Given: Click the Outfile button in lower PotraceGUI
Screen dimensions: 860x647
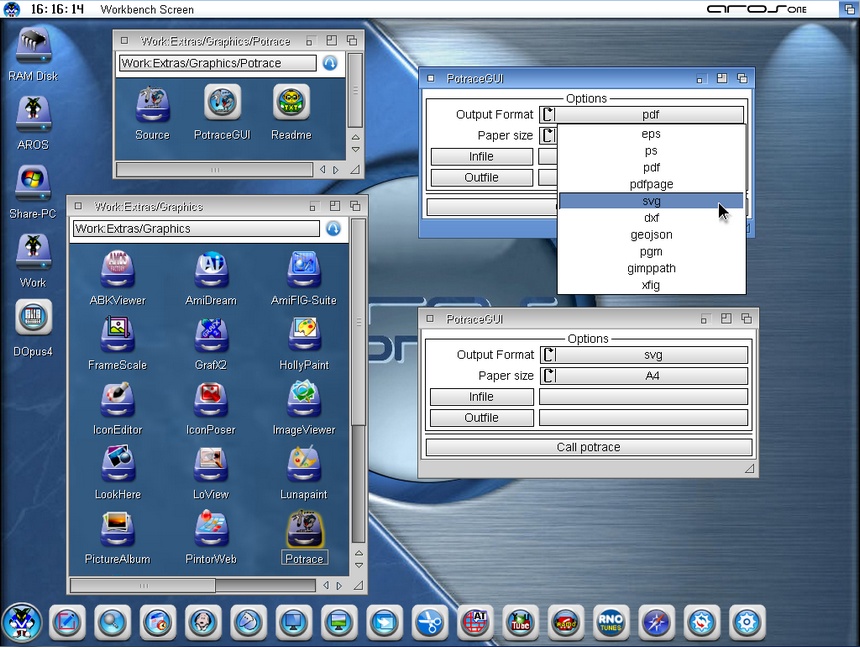Looking at the screenshot, I should pyautogui.click(x=481, y=418).
